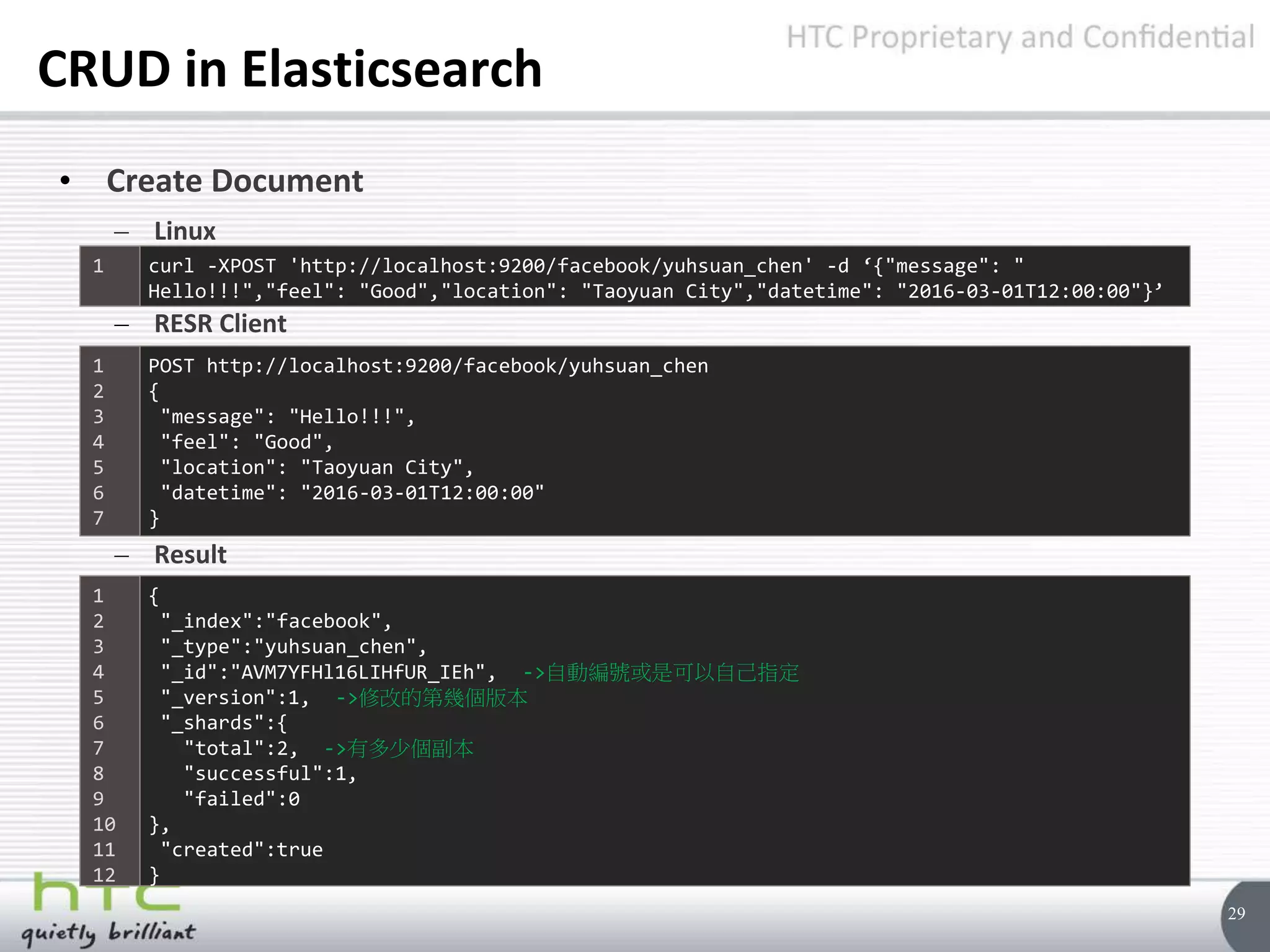Screen dimensions: 1270x952
Task: Click the "datetime" line in REST client block
Action: (352, 493)
